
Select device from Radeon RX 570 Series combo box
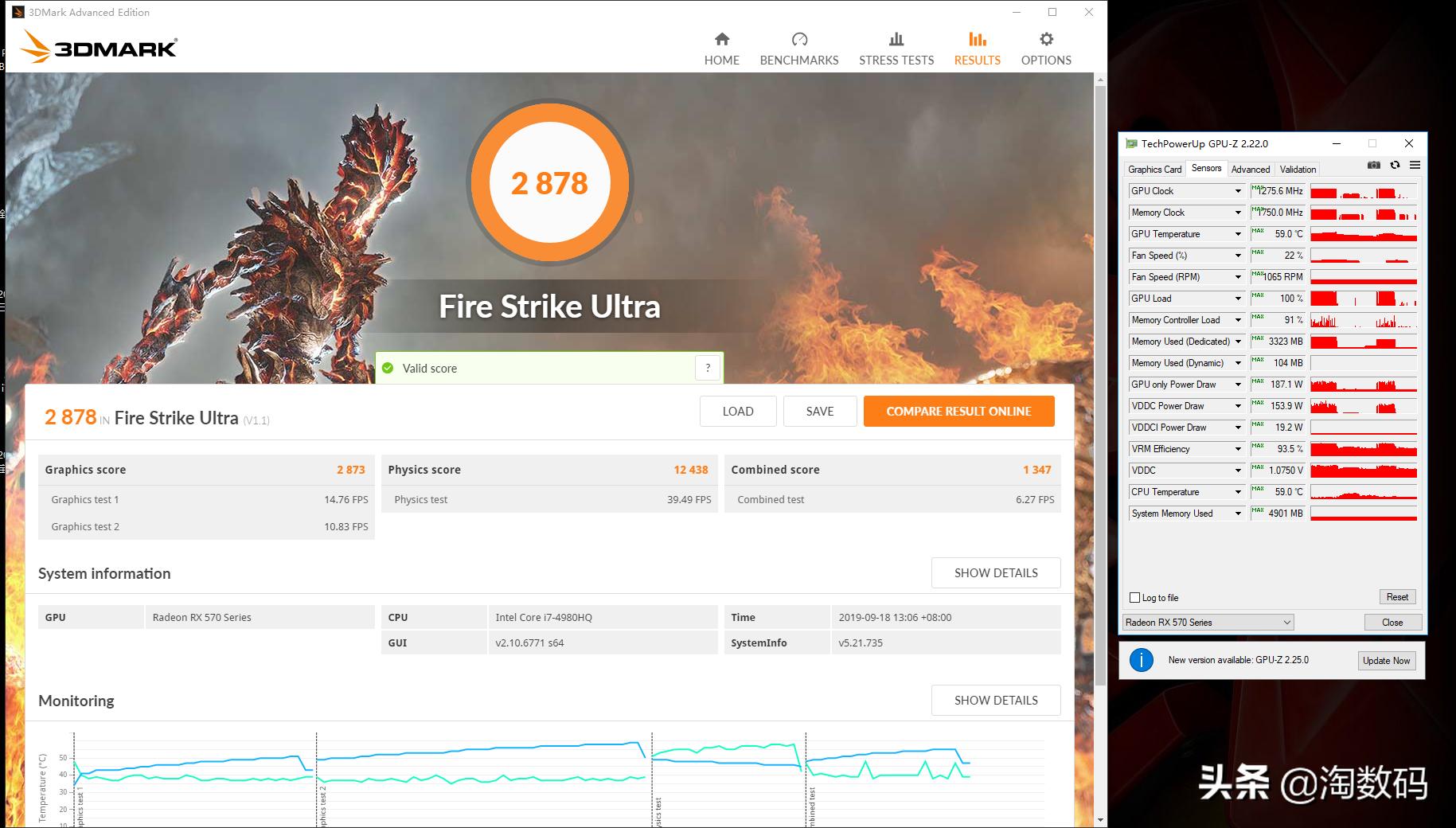1208,623
